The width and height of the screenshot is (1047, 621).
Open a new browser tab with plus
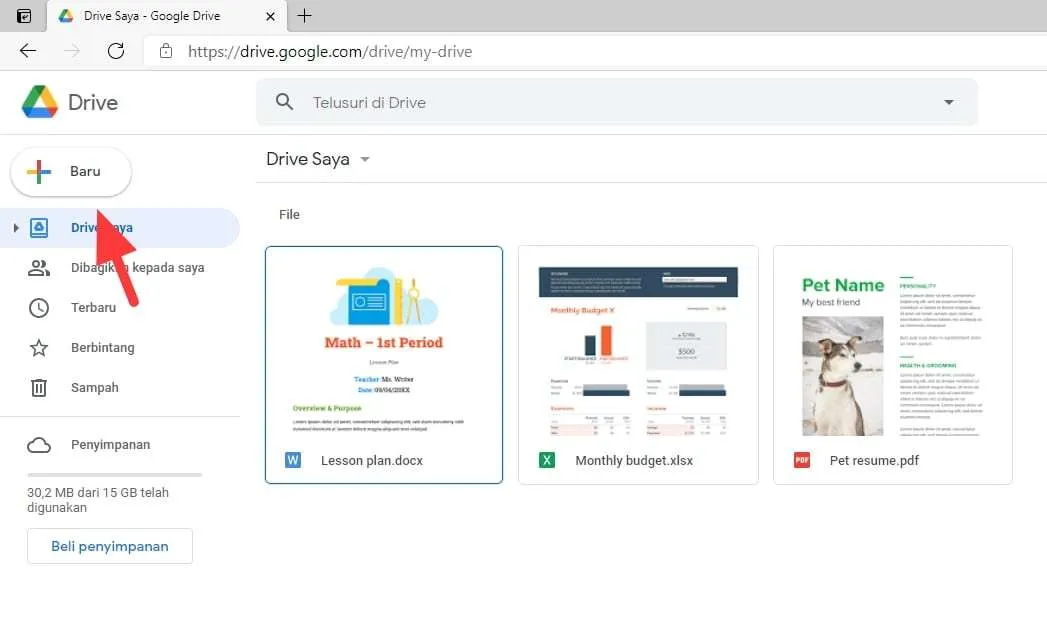click(304, 15)
